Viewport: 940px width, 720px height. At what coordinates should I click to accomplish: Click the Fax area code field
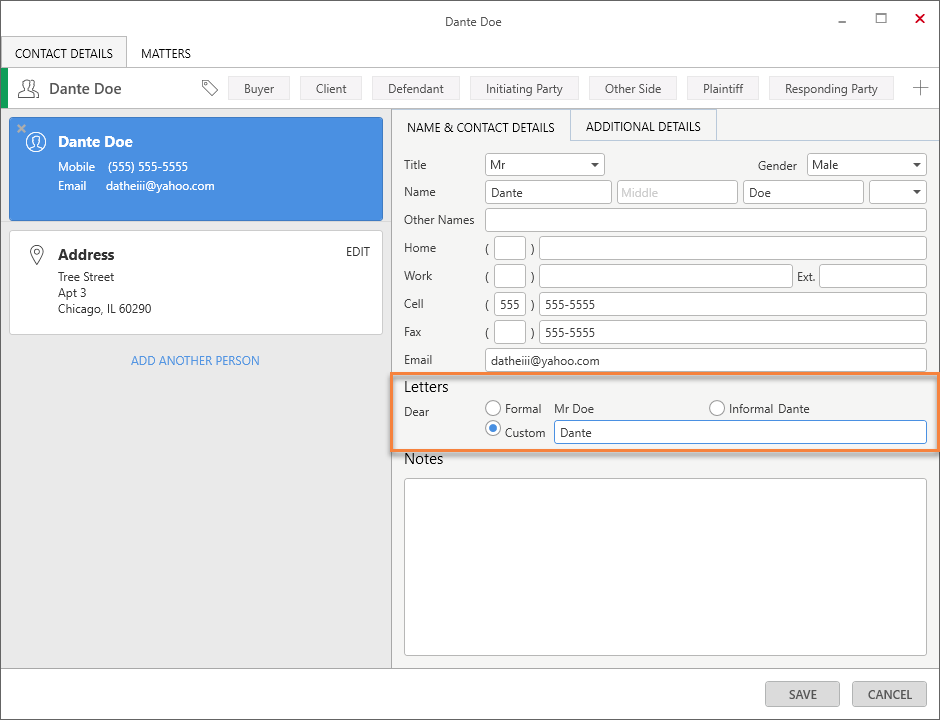tap(510, 332)
